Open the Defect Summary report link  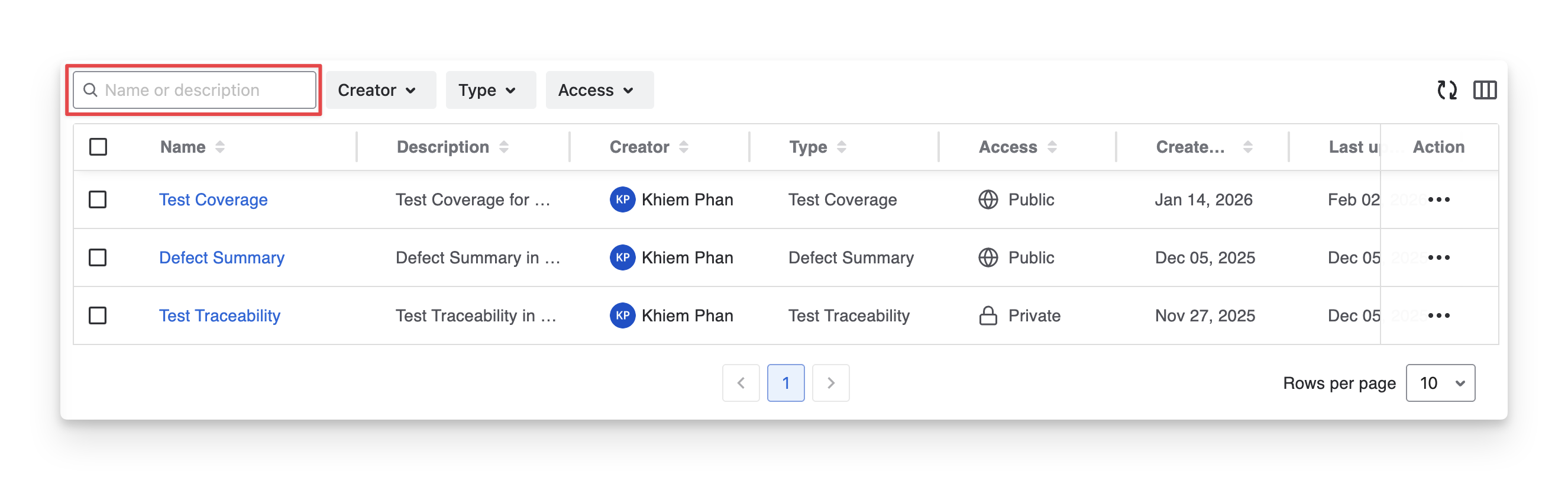(x=222, y=257)
